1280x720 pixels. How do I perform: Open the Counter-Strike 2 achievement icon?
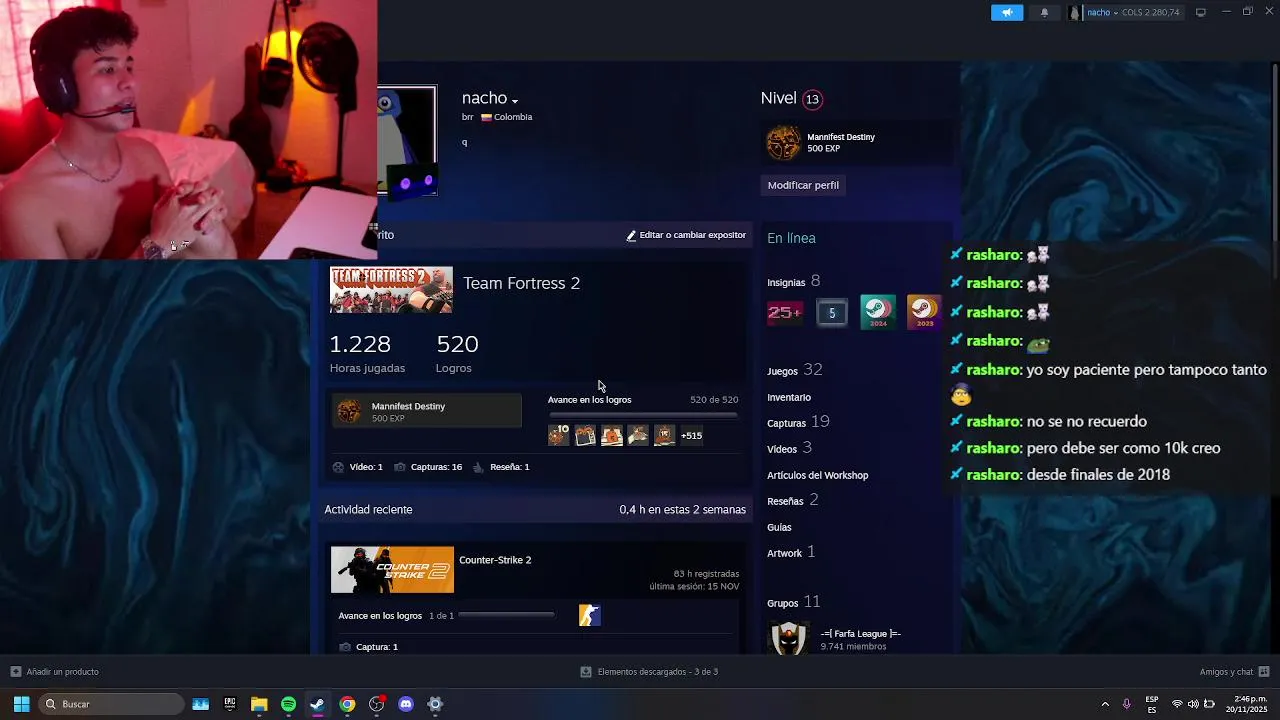(590, 616)
